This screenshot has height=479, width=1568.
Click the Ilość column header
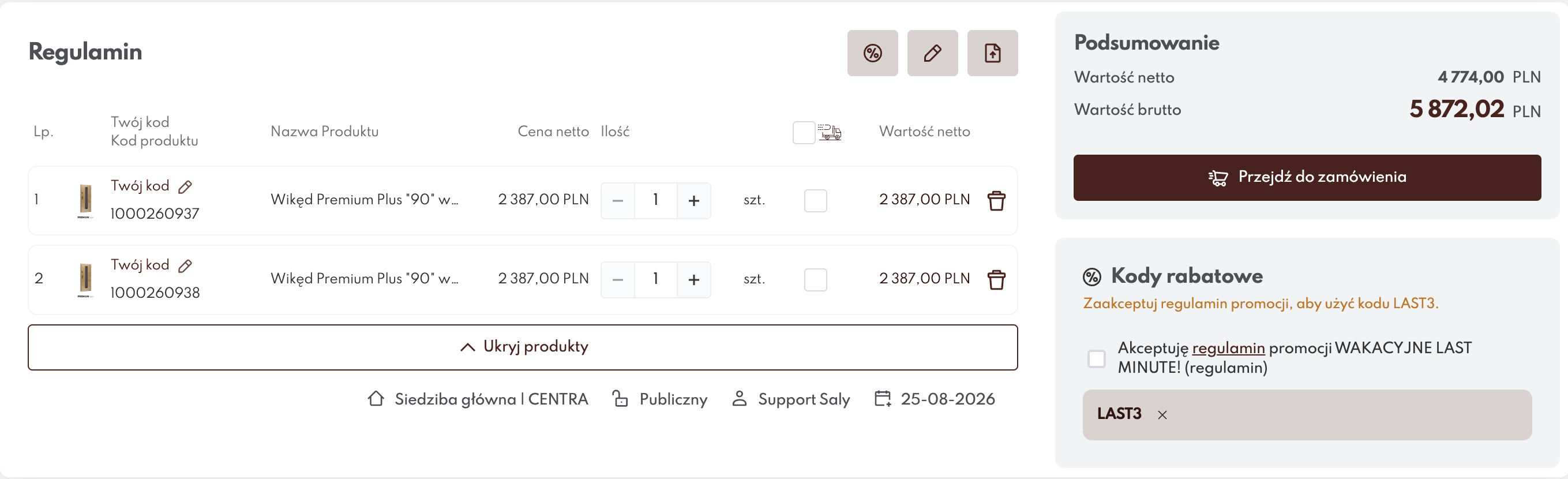click(615, 132)
